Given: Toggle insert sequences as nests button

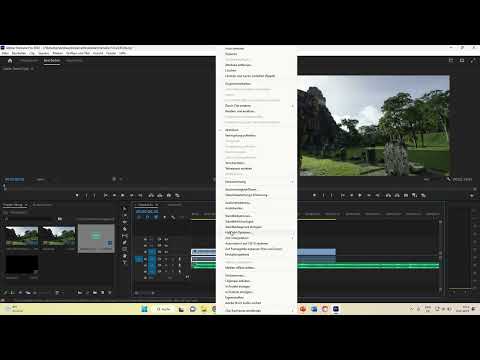Looking at the screenshot, I should pos(139,217).
